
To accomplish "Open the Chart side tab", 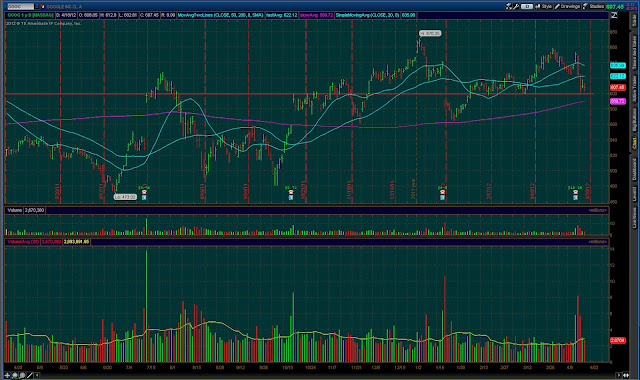I will point(635,143).
